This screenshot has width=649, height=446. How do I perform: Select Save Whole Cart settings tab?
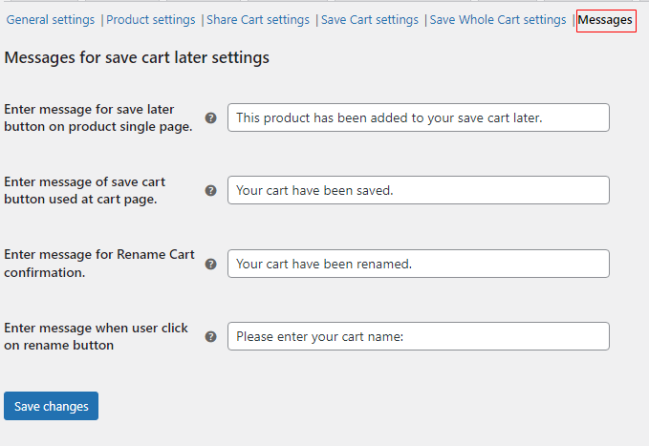[x=497, y=20]
